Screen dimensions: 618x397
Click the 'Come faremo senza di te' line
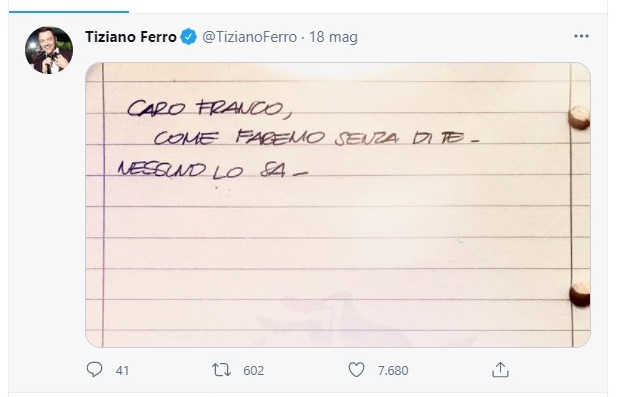coord(316,137)
